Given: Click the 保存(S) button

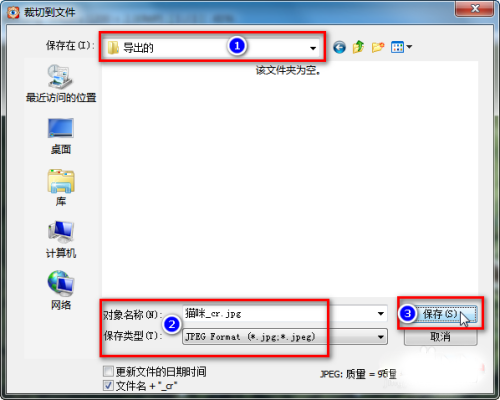Looking at the screenshot, I should (x=440, y=314).
